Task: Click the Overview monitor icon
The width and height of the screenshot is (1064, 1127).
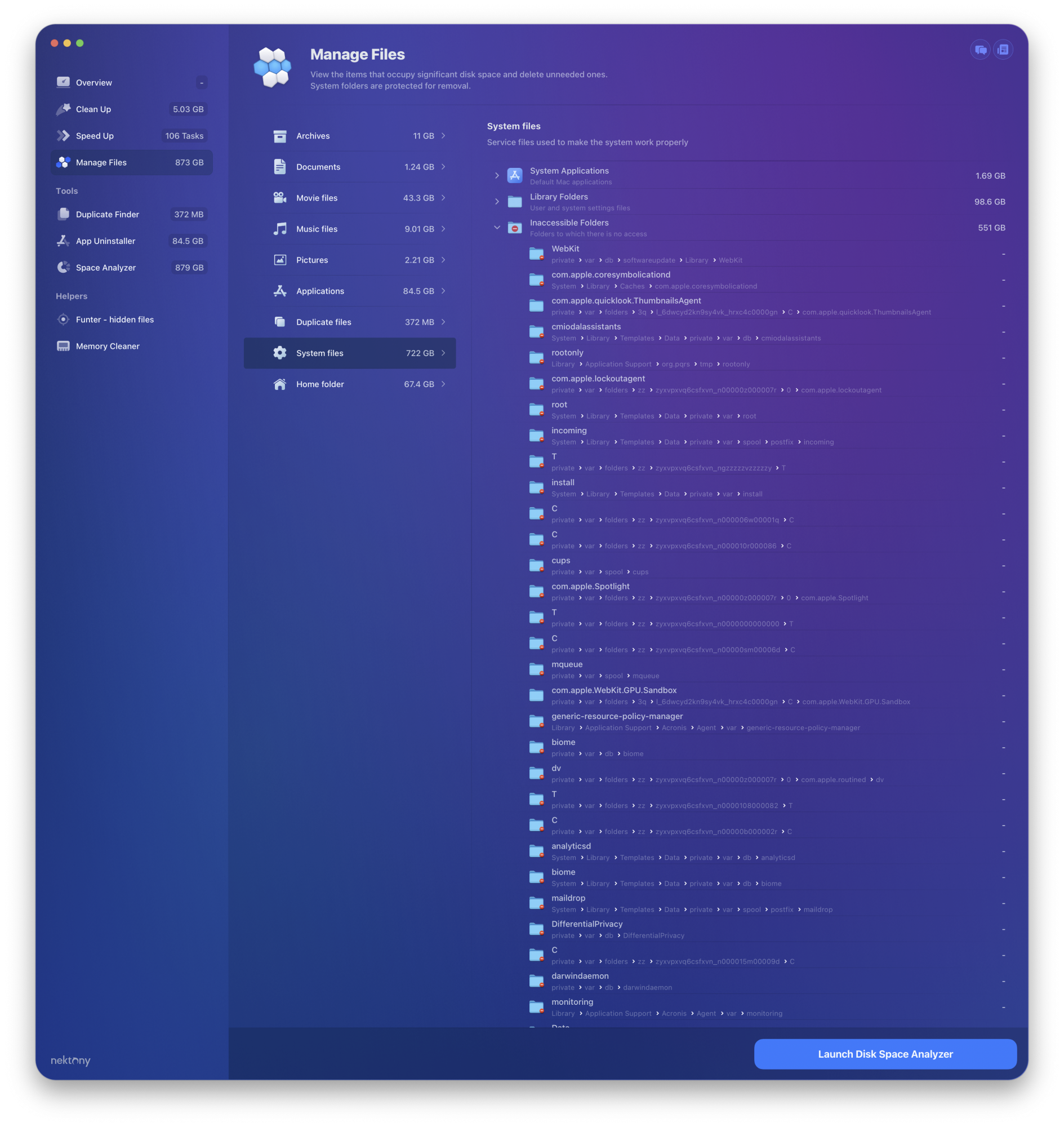Action: click(x=63, y=82)
